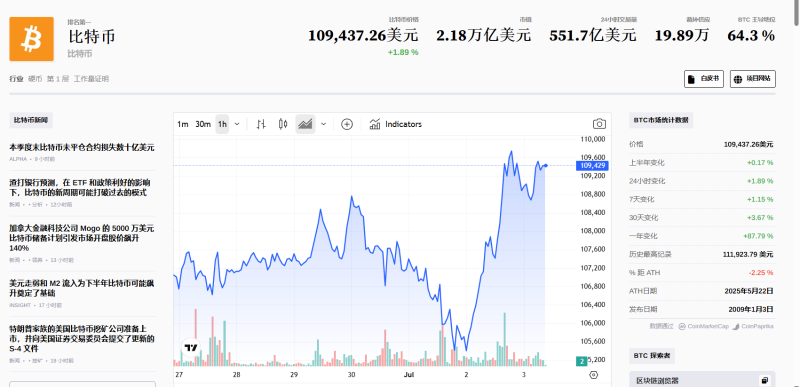
Task: Expand the time interval dropdown arrow
Action: 237,124
